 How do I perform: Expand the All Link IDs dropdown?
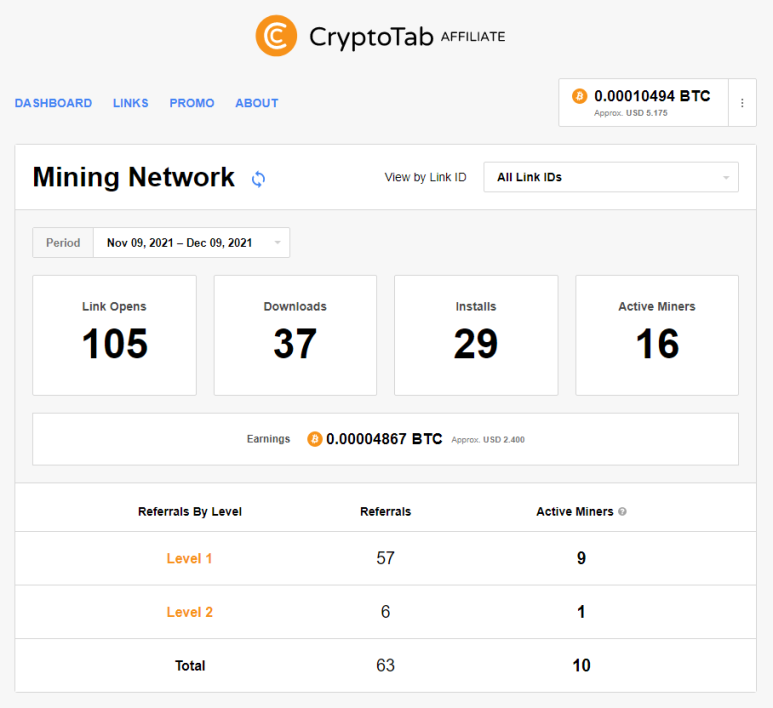[611, 177]
